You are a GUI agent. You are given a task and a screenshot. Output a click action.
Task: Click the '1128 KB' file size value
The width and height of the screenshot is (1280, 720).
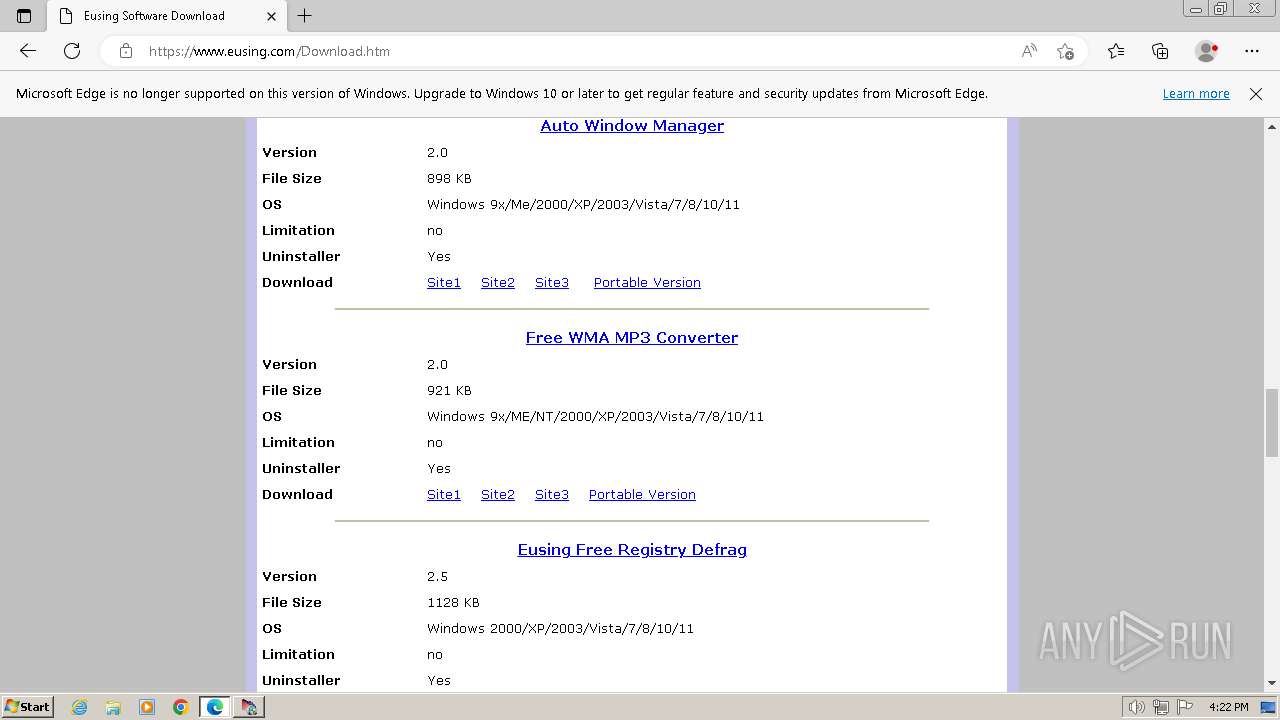453,603
